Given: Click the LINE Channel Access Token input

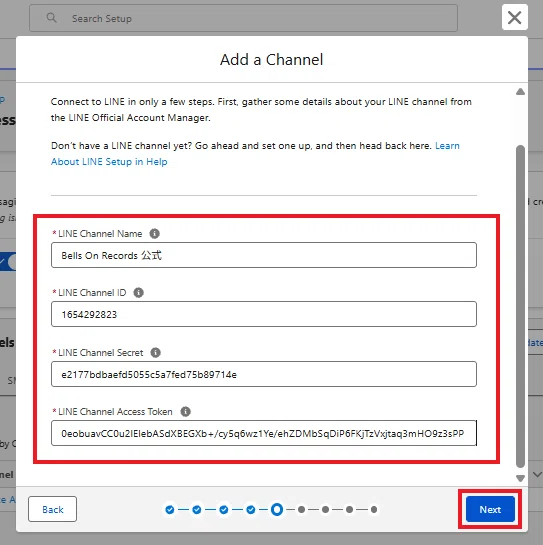Looking at the screenshot, I should pyautogui.click(x=264, y=433).
